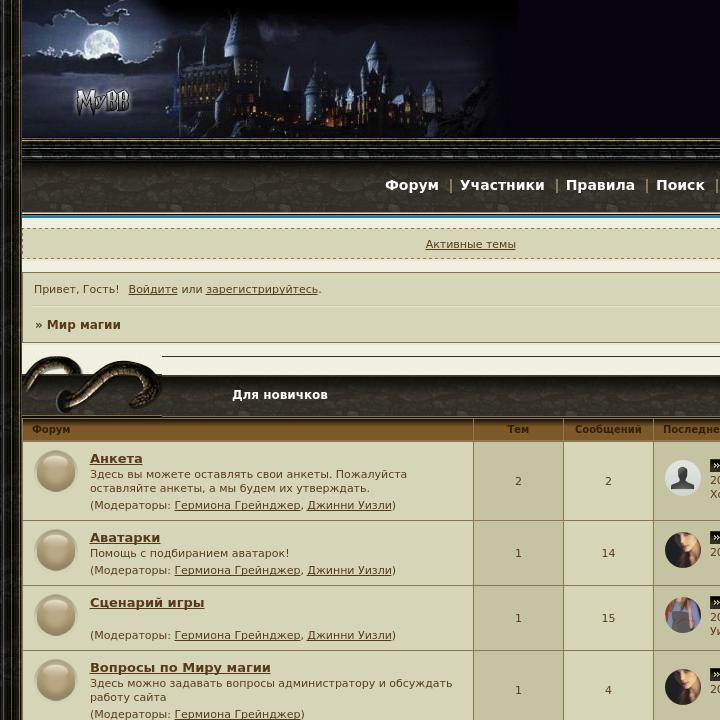Click the message count 4 in Вопросы row
The image size is (720, 720).
[608, 690]
